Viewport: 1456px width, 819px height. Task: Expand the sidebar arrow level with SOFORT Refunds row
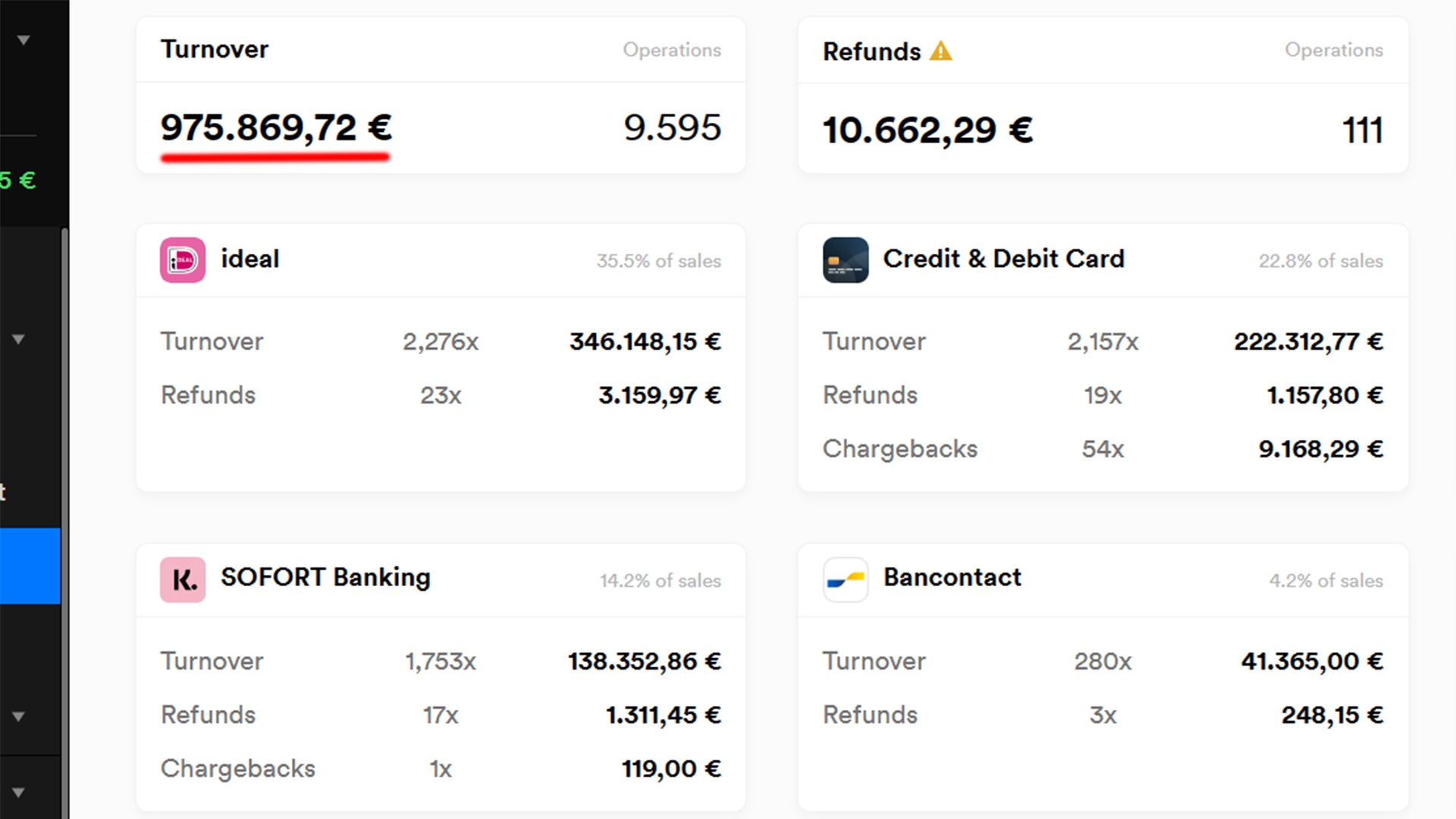19,716
